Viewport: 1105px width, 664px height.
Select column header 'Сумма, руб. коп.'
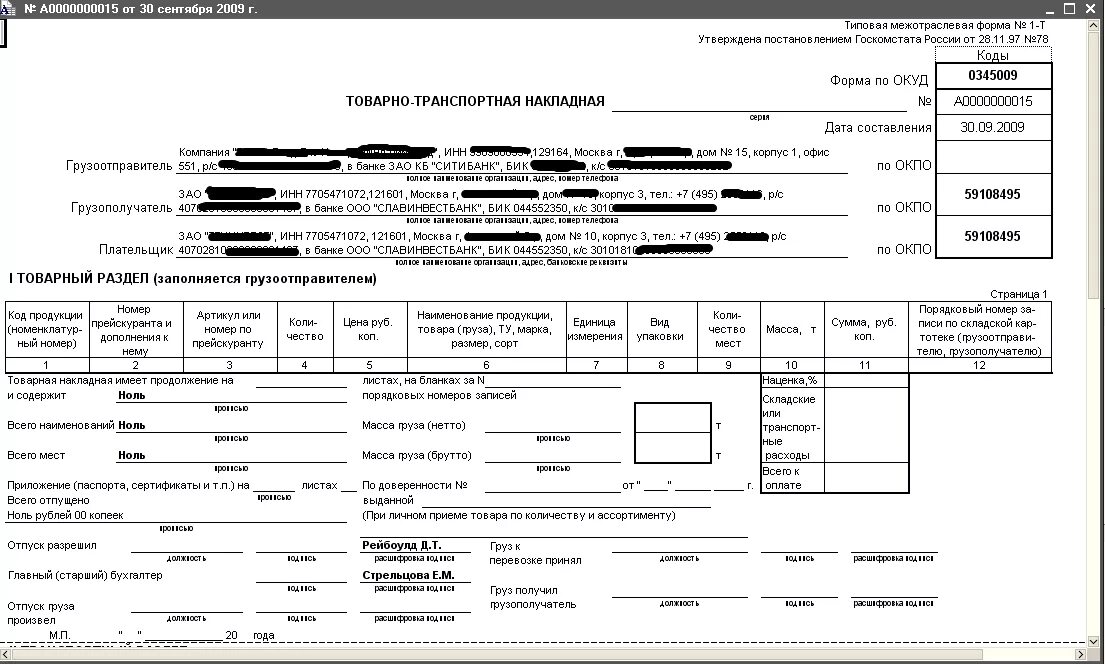pos(865,330)
